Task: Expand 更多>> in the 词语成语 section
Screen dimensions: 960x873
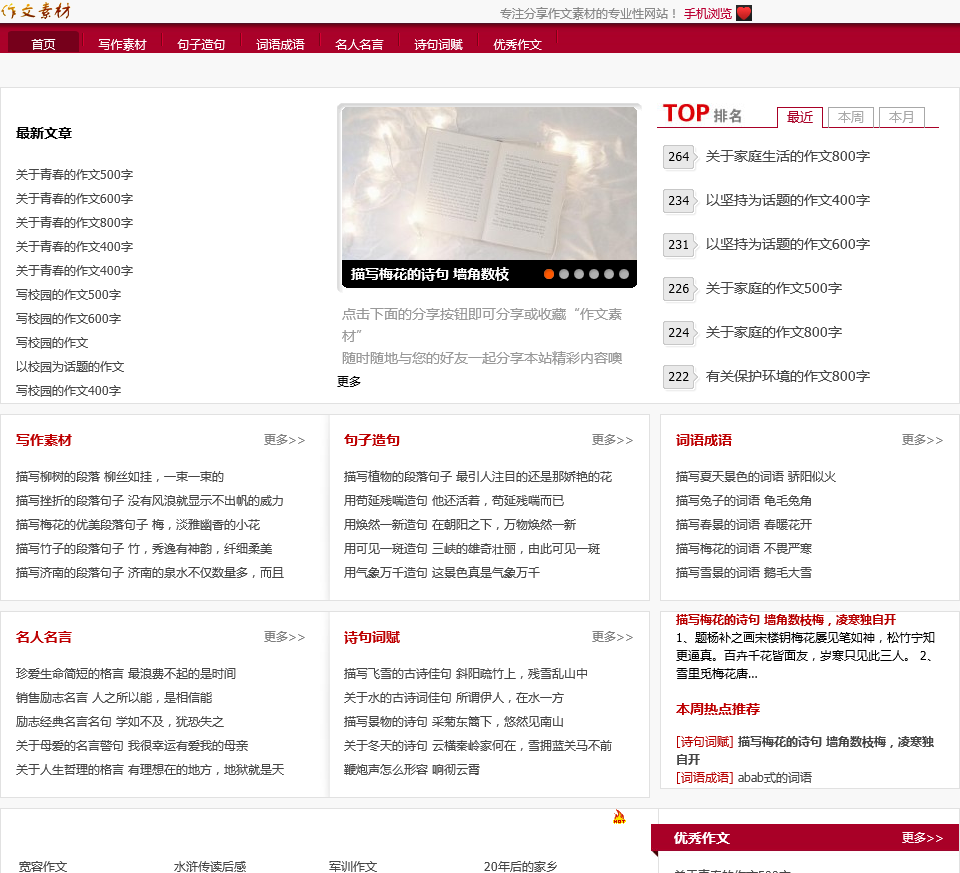Action: tap(922, 440)
